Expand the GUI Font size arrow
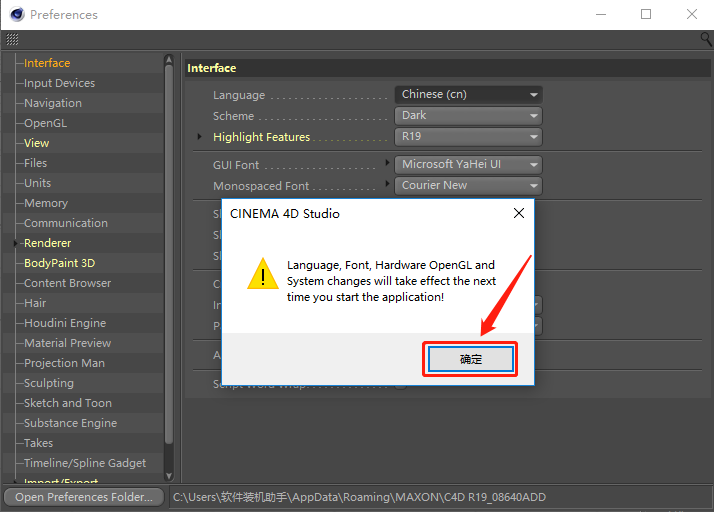Screen dimensions: 714x512 click(388, 162)
